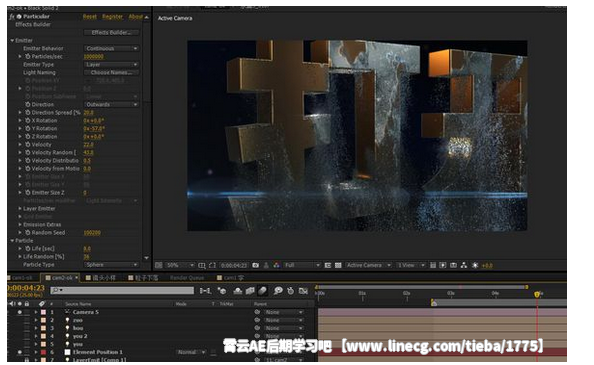The image size is (594, 365).
Task: Expand the Emission Extras group
Action: click(20, 225)
